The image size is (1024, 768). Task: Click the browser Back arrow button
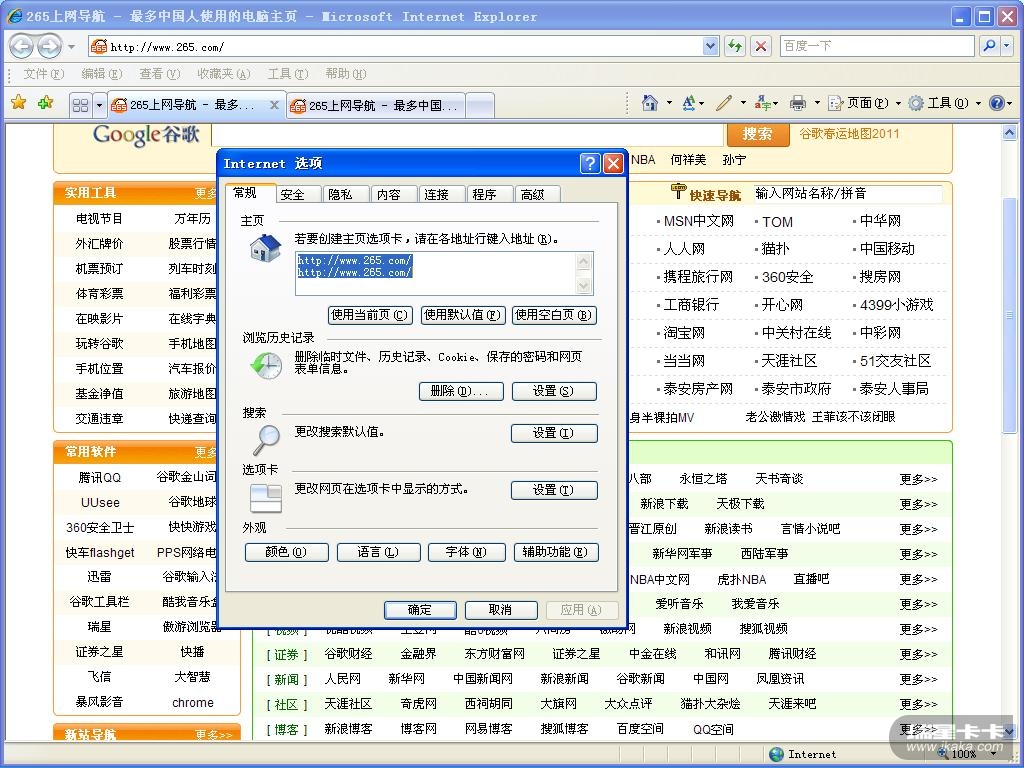pyautogui.click(x=22, y=46)
